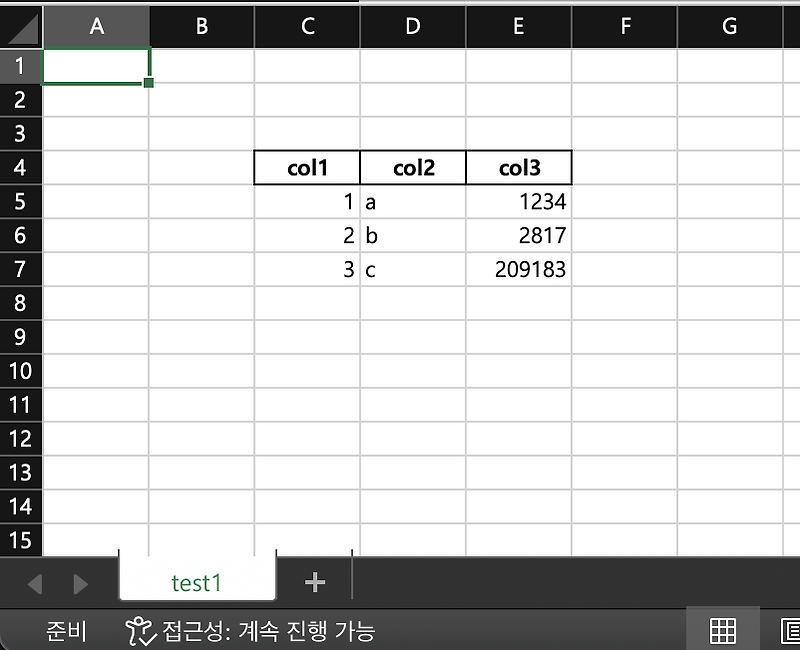This screenshot has width=800, height=650.
Task: Click the col3 header cell
Action: 519,167
